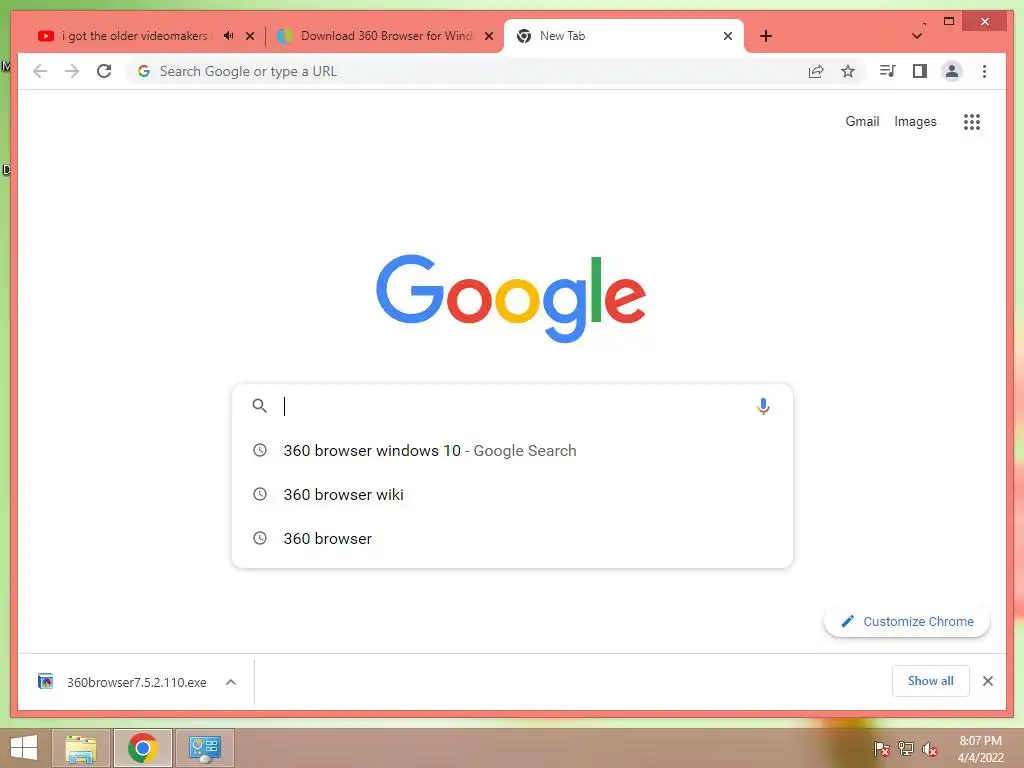
Task: Open the media controls icon in toolbar
Action: coord(887,71)
